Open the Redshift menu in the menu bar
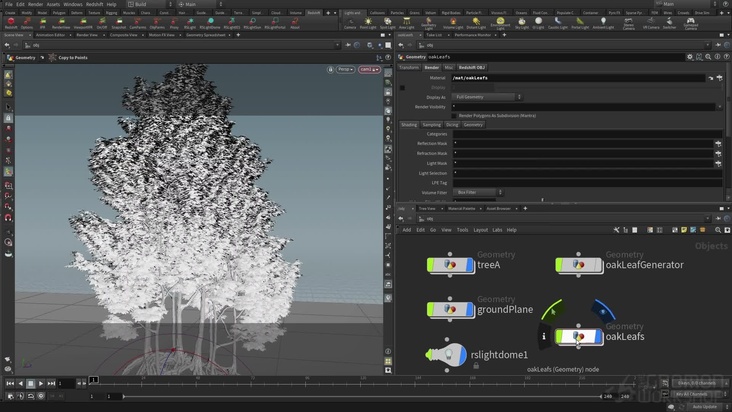Screen dimensions: 732x412 tap(94, 4)
